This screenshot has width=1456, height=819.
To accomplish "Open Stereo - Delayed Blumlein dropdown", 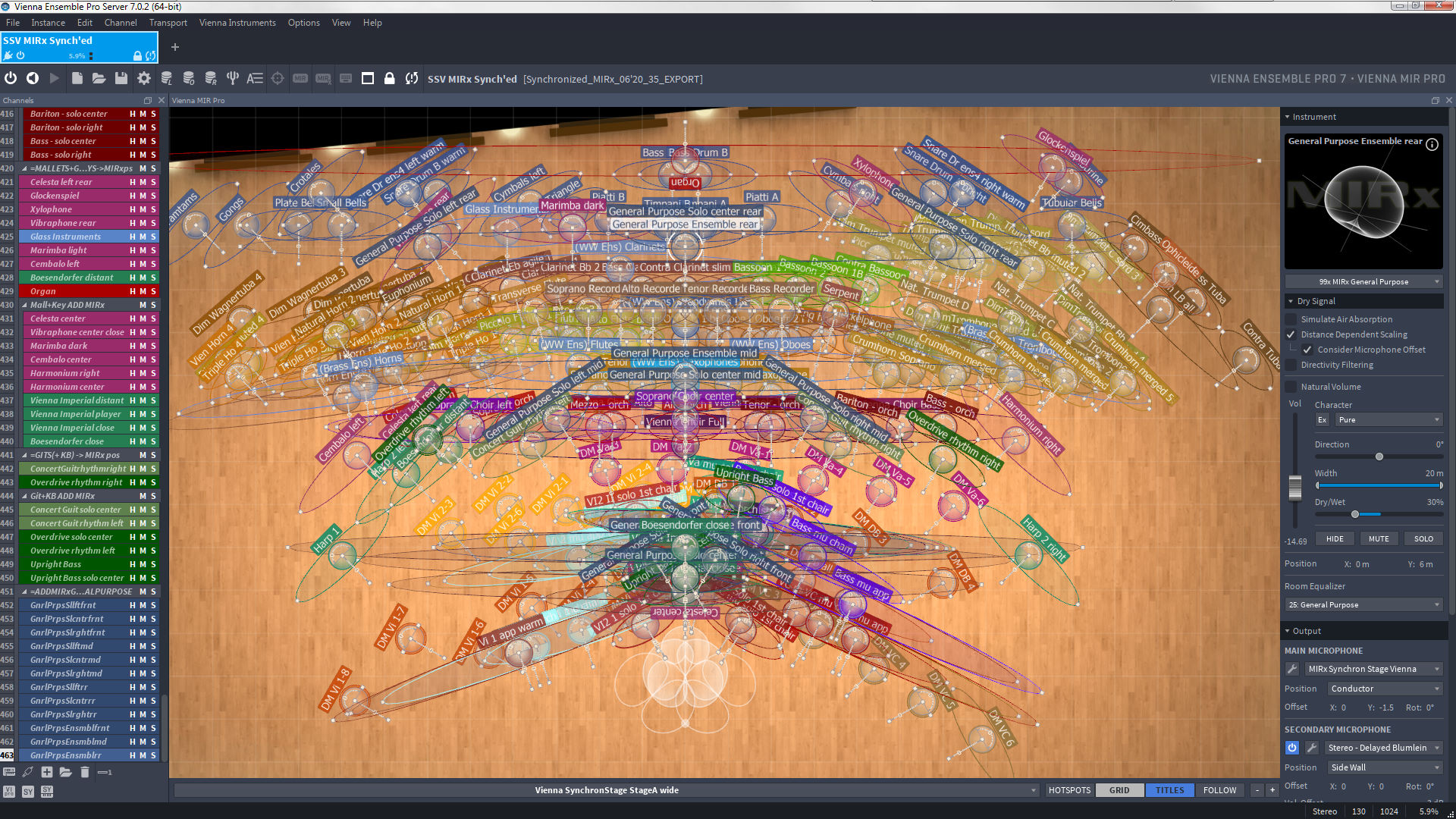I will [x=1384, y=748].
